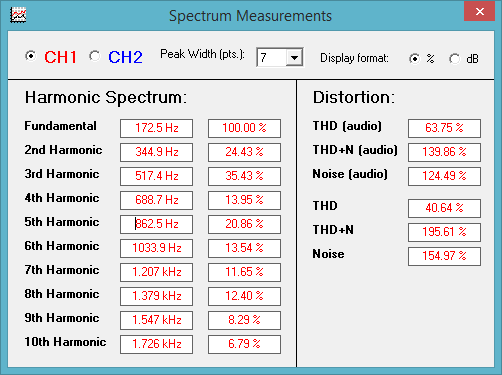502x375 pixels.
Task: Select the 7th Harmonic 11.65 % field
Action: tap(244, 272)
